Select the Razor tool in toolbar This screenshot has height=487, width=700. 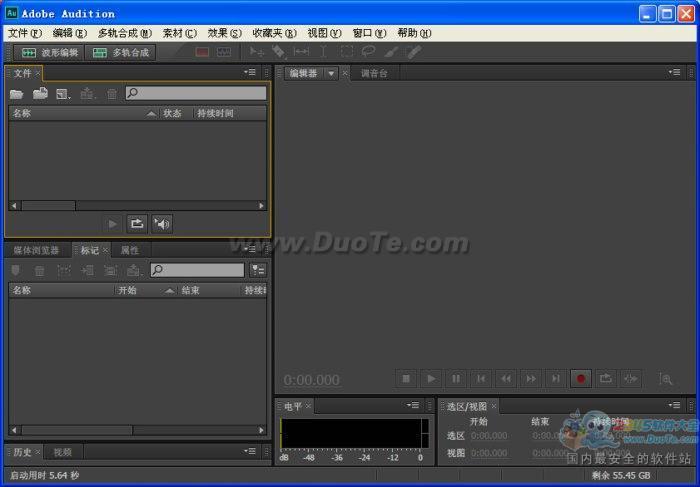coord(279,52)
